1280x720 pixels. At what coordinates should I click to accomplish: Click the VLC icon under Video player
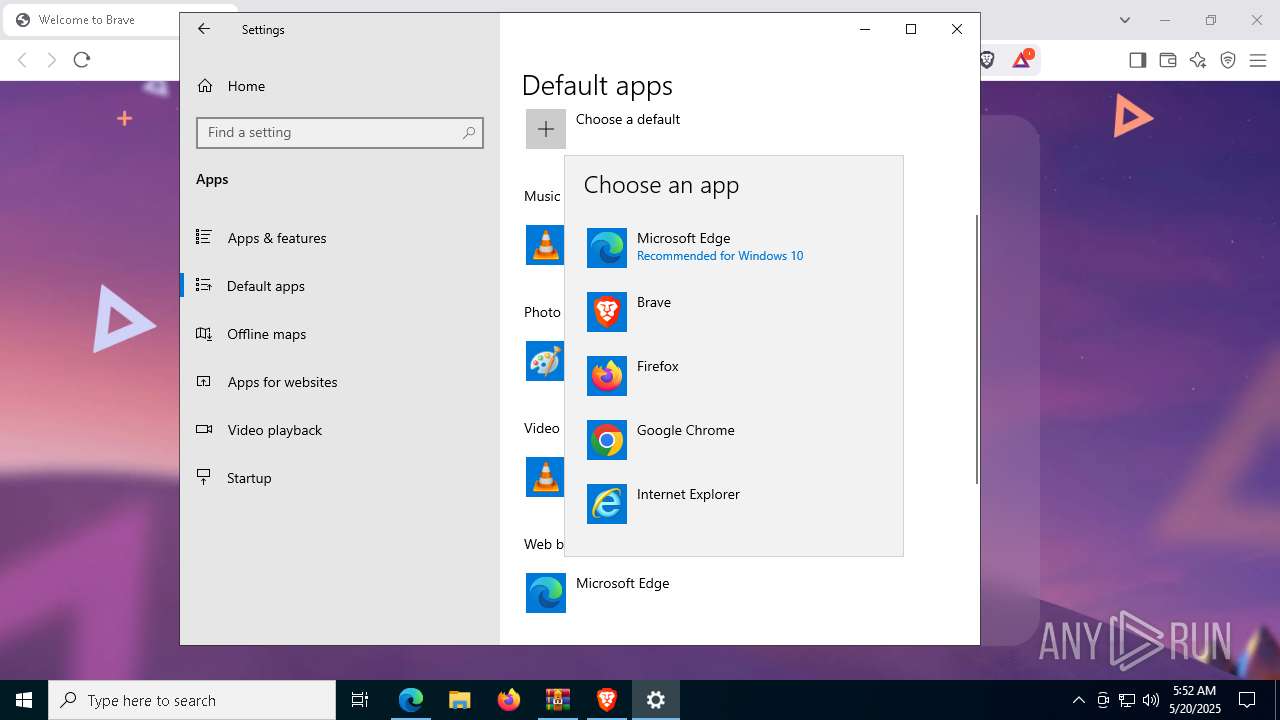[545, 477]
